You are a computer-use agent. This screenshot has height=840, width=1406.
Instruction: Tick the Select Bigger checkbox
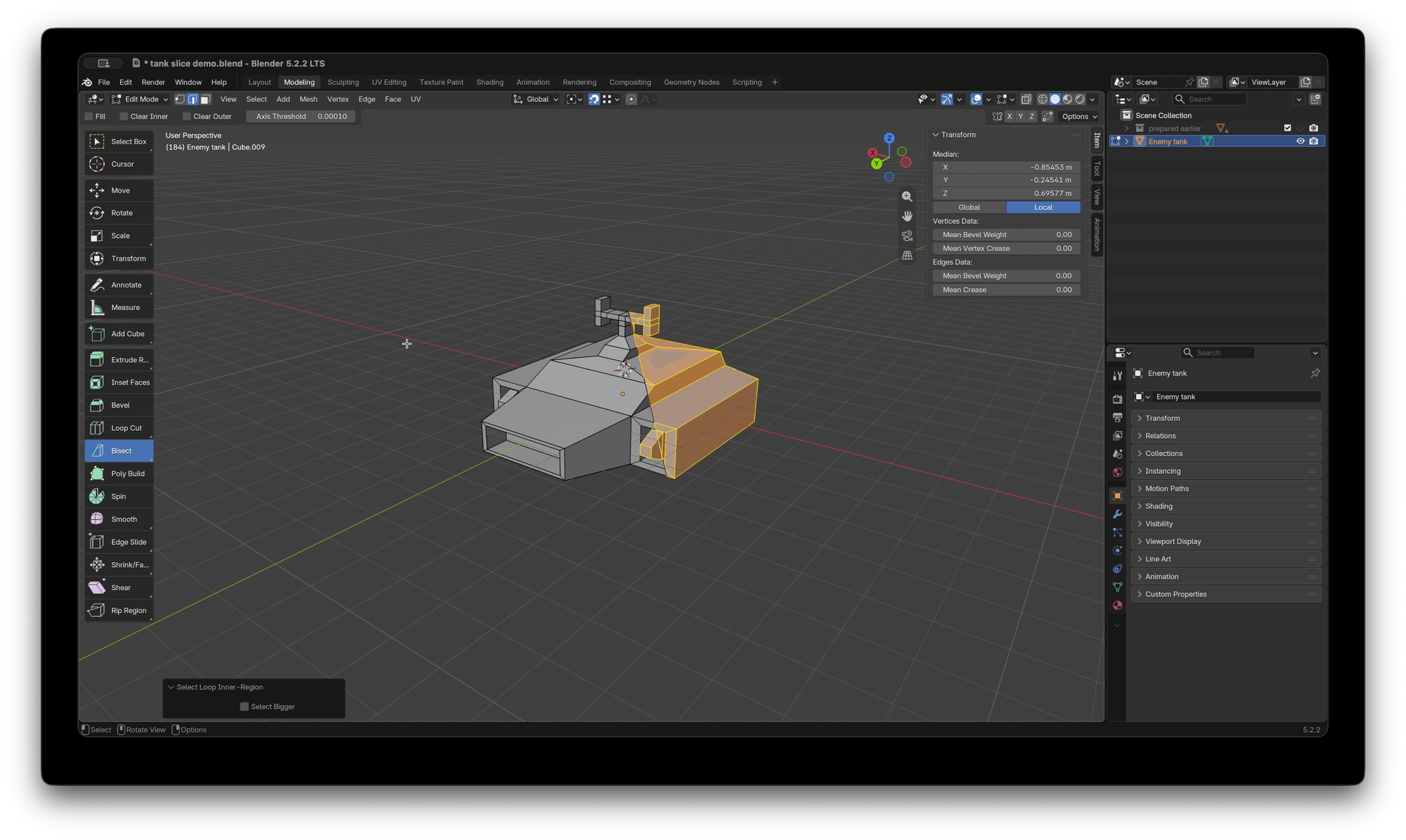(245, 706)
